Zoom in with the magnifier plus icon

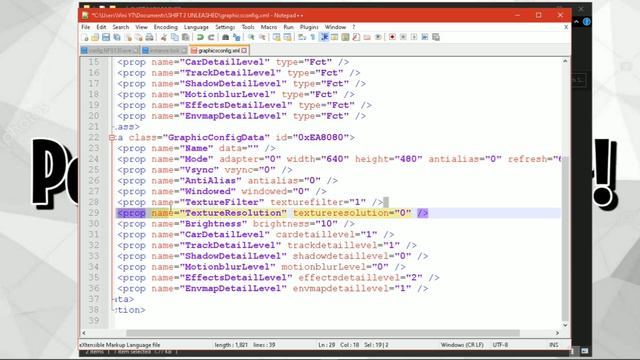[x=251, y=37]
